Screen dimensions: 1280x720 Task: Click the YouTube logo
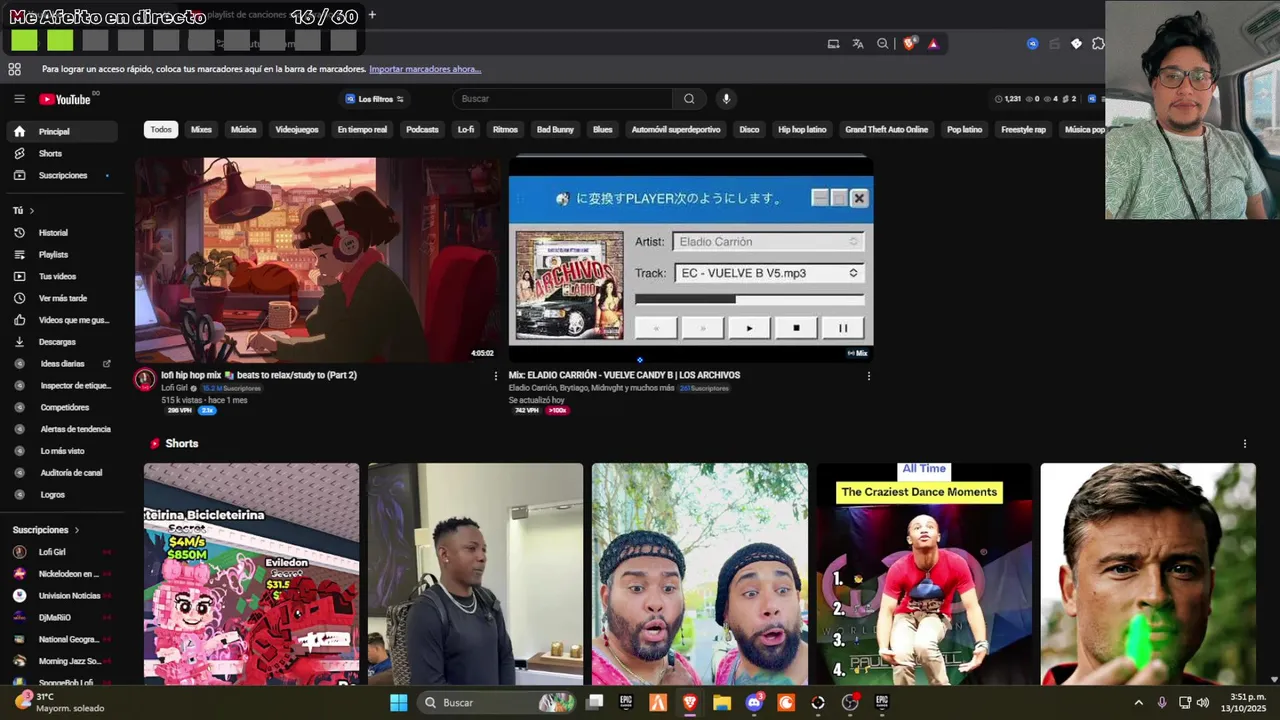click(x=65, y=99)
